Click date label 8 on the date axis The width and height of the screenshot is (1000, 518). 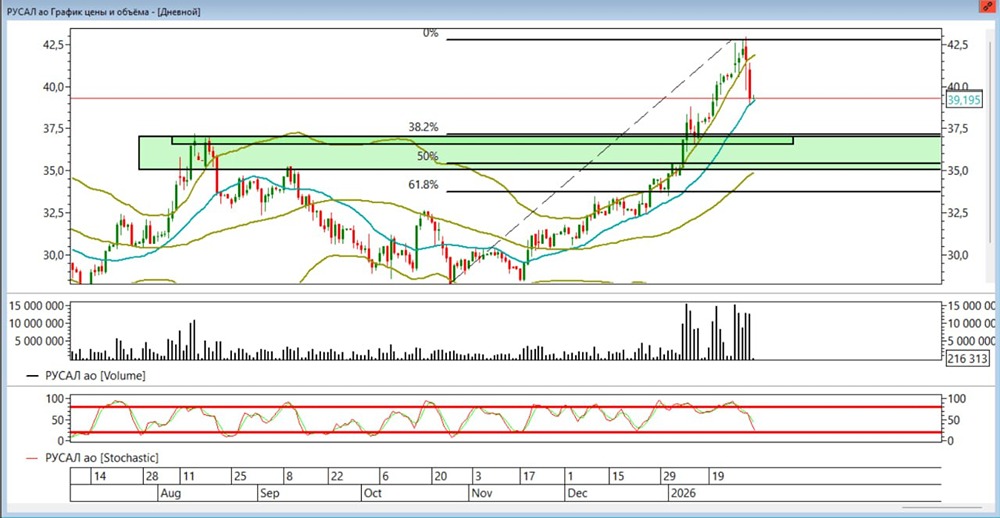point(288,477)
